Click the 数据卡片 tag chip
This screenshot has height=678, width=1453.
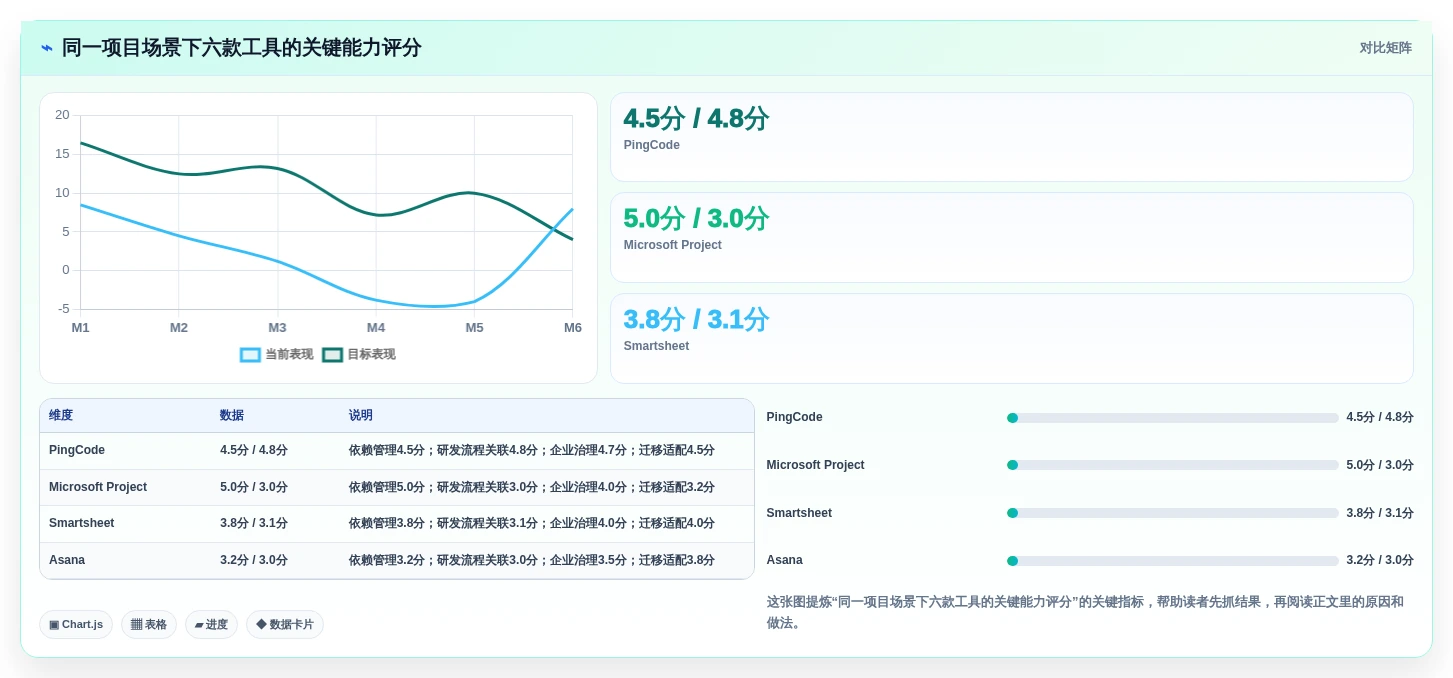pos(285,625)
